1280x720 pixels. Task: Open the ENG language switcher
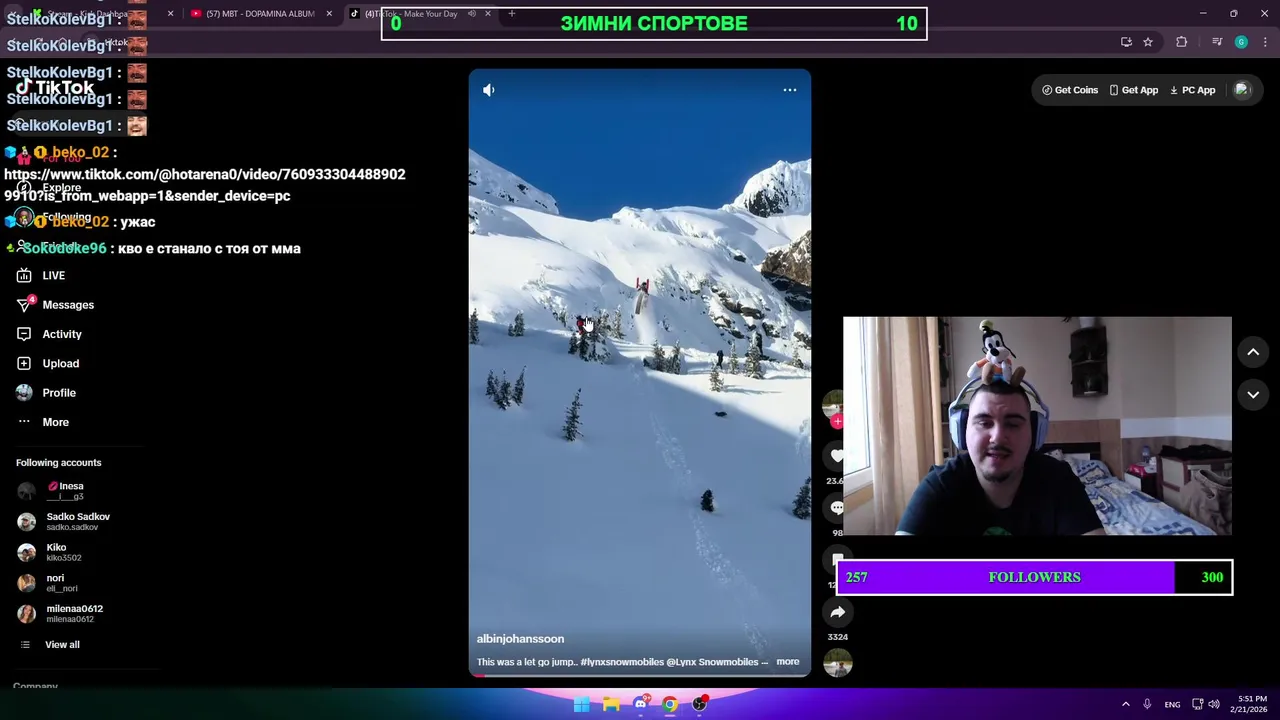pos(1172,705)
